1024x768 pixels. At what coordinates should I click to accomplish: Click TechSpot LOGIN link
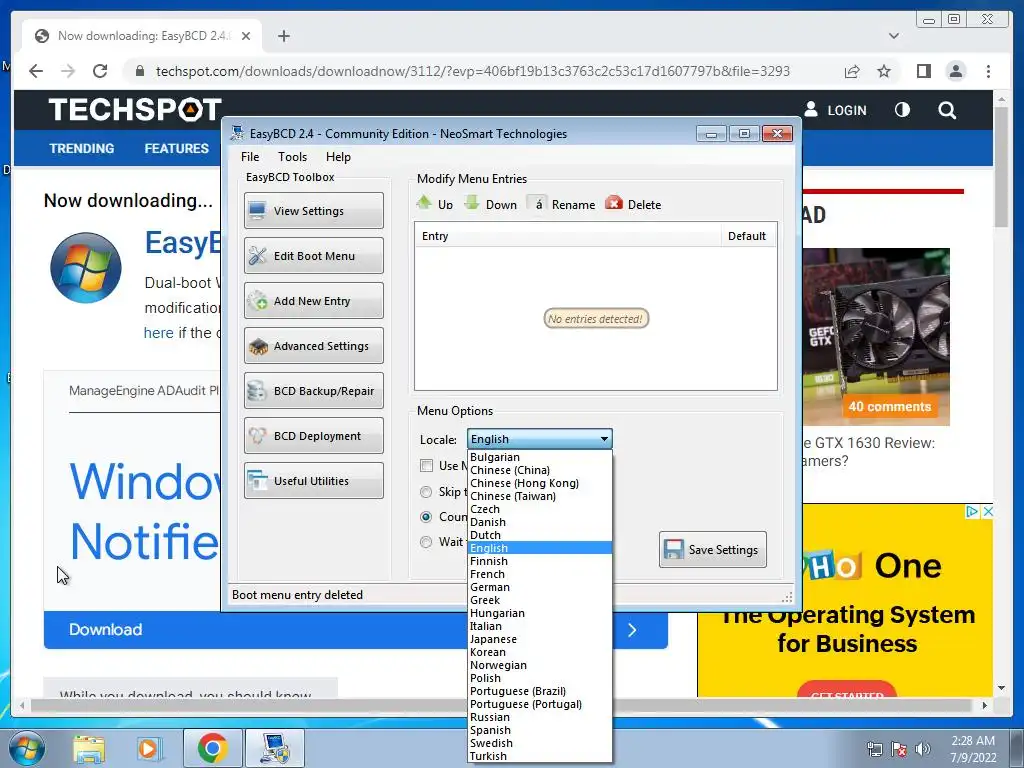835,110
